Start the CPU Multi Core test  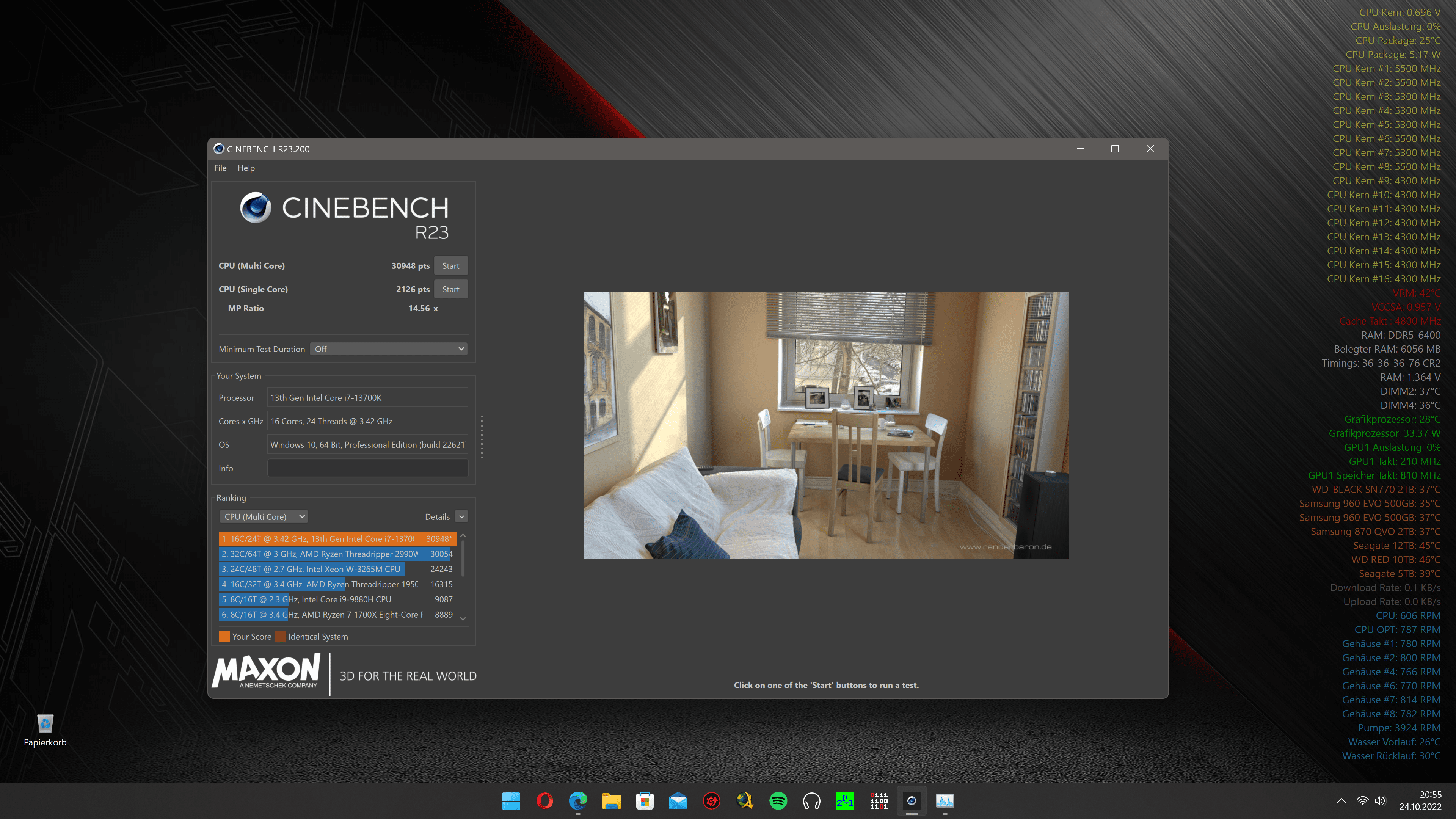coord(450,266)
